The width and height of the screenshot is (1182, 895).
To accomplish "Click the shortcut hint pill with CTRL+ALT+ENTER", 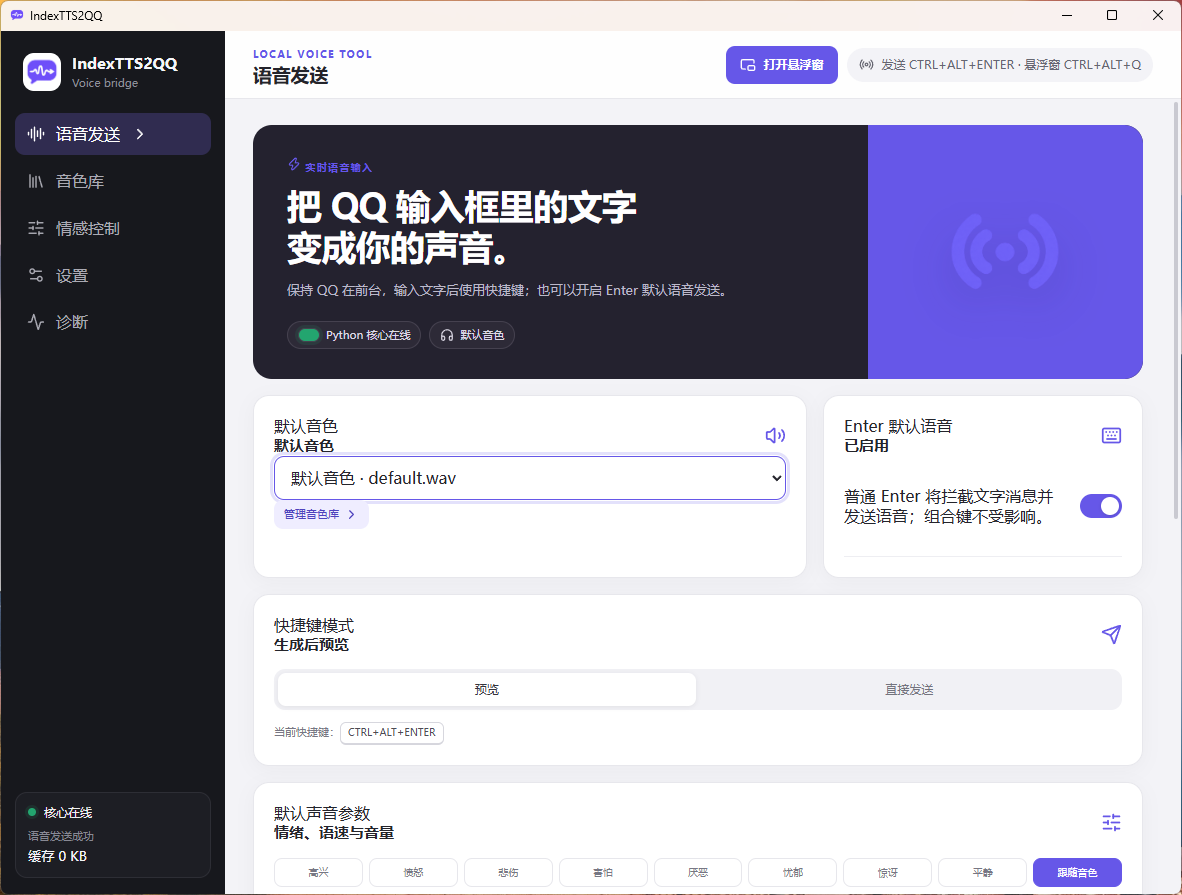I will click(1000, 65).
